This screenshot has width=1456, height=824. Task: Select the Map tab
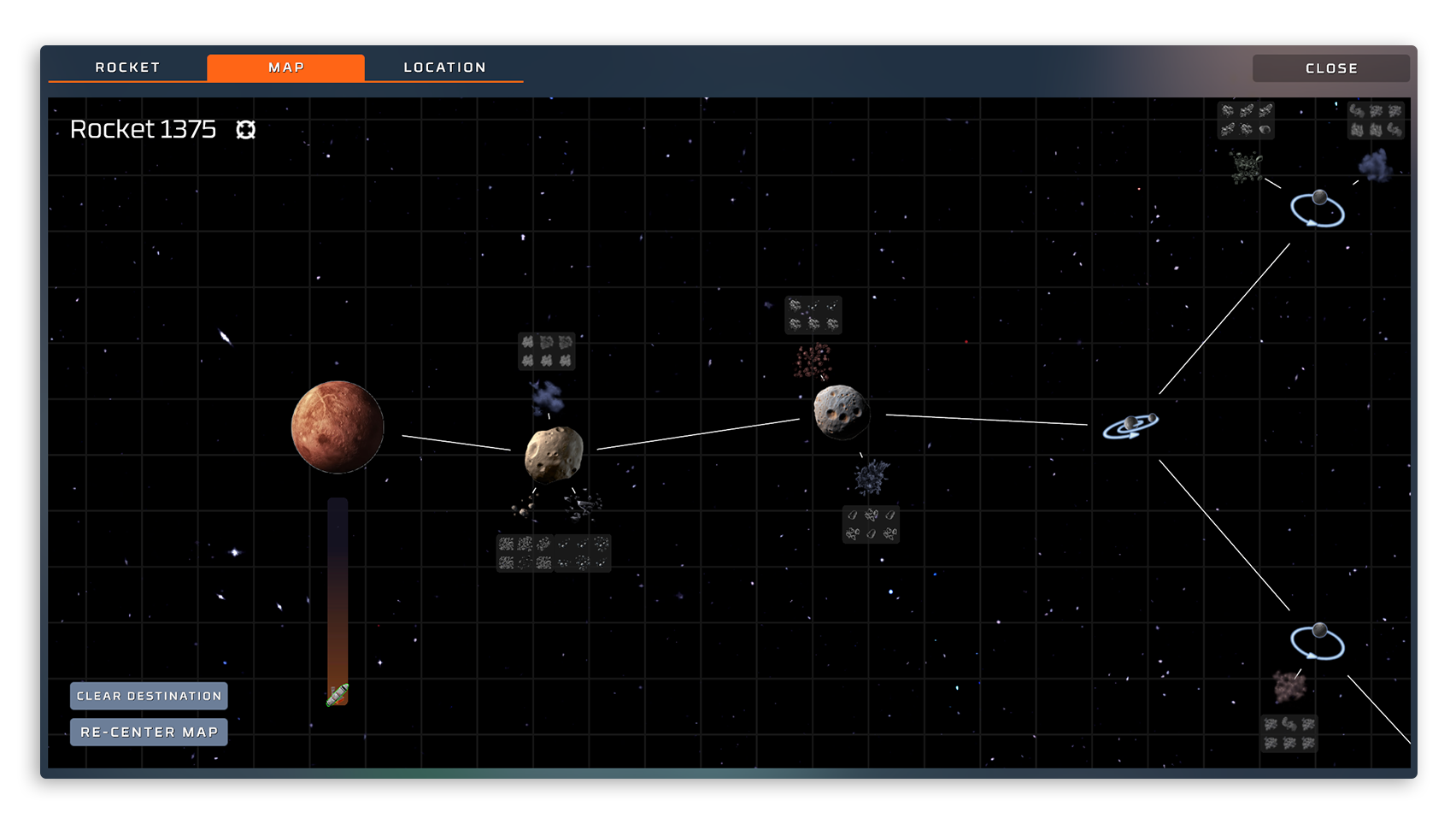(x=285, y=68)
